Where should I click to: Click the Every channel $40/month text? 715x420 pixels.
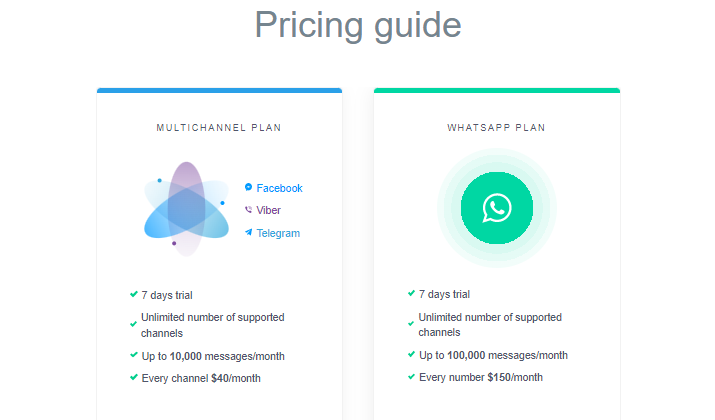[x=201, y=378]
